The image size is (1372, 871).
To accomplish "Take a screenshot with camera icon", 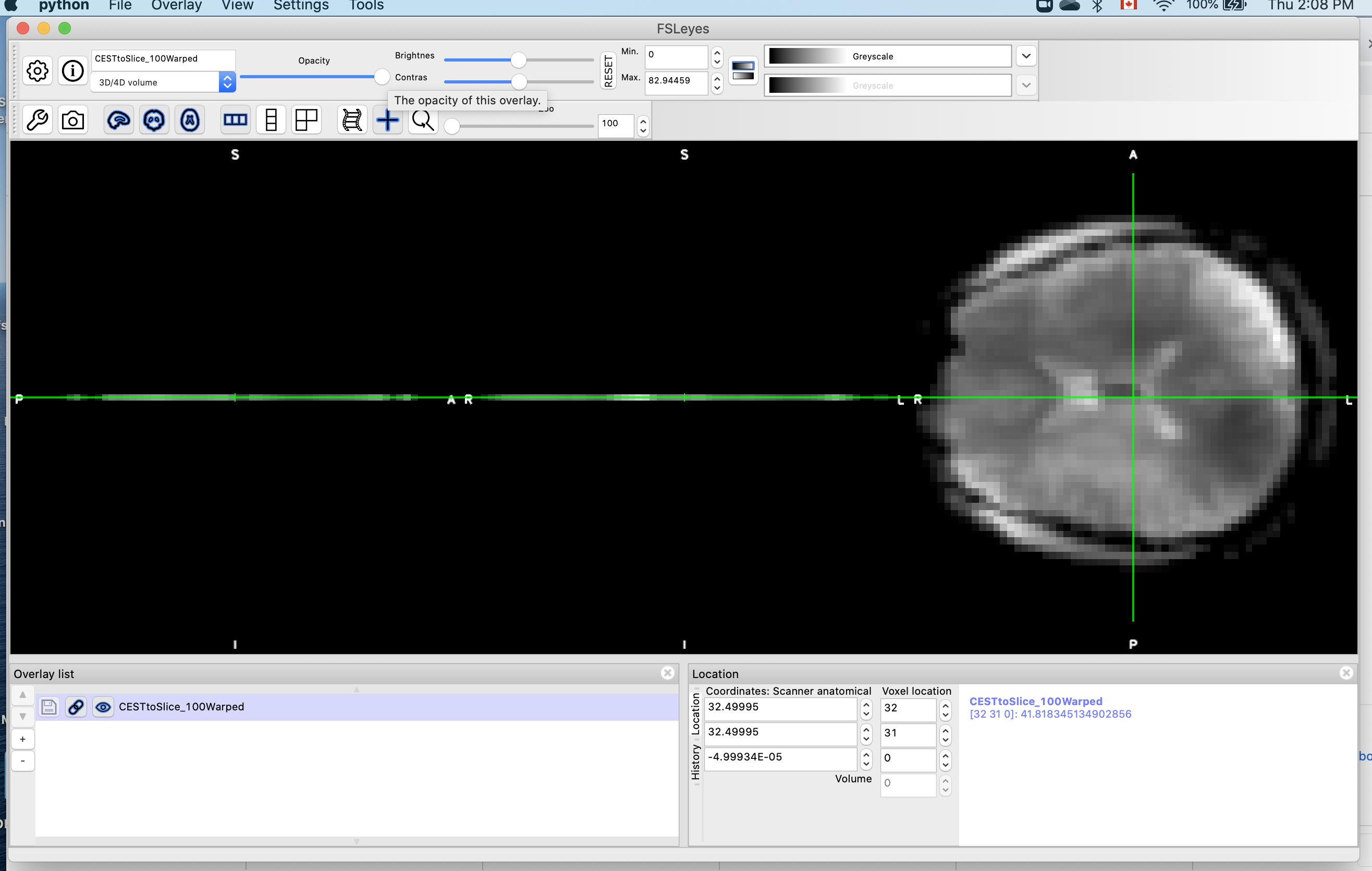I will (x=73, y=120).
